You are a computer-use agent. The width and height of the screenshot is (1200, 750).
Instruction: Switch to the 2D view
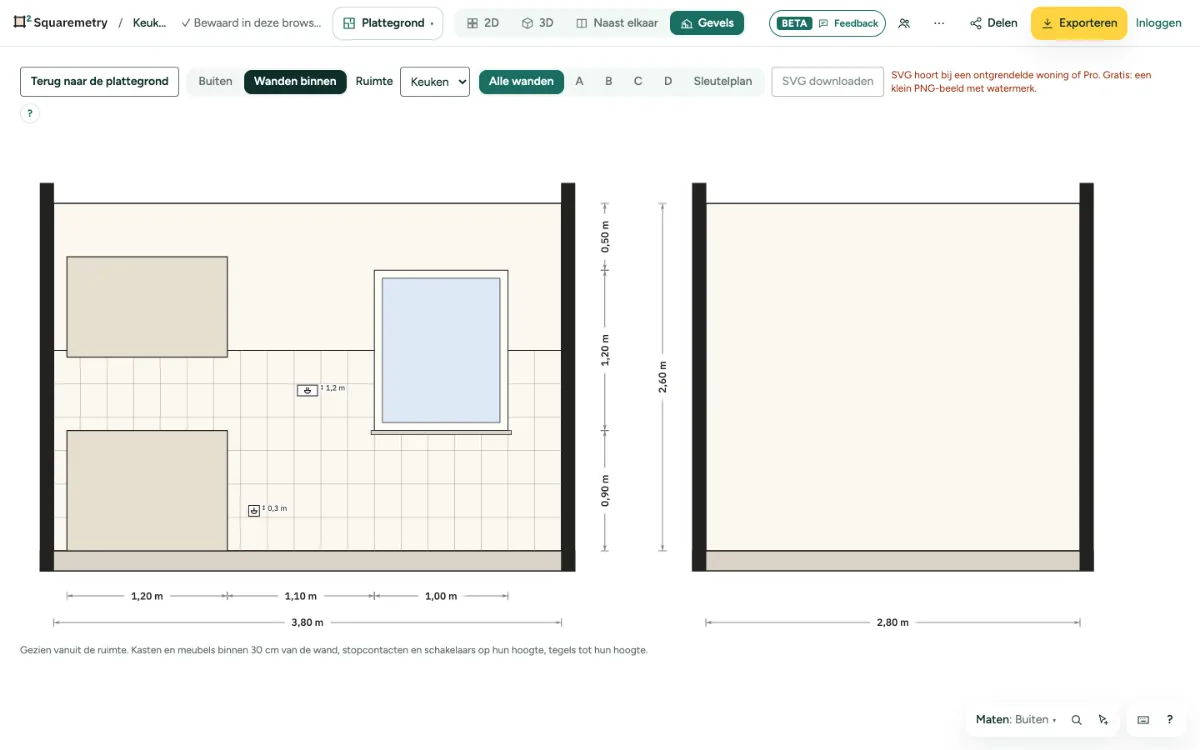(483, 23)
